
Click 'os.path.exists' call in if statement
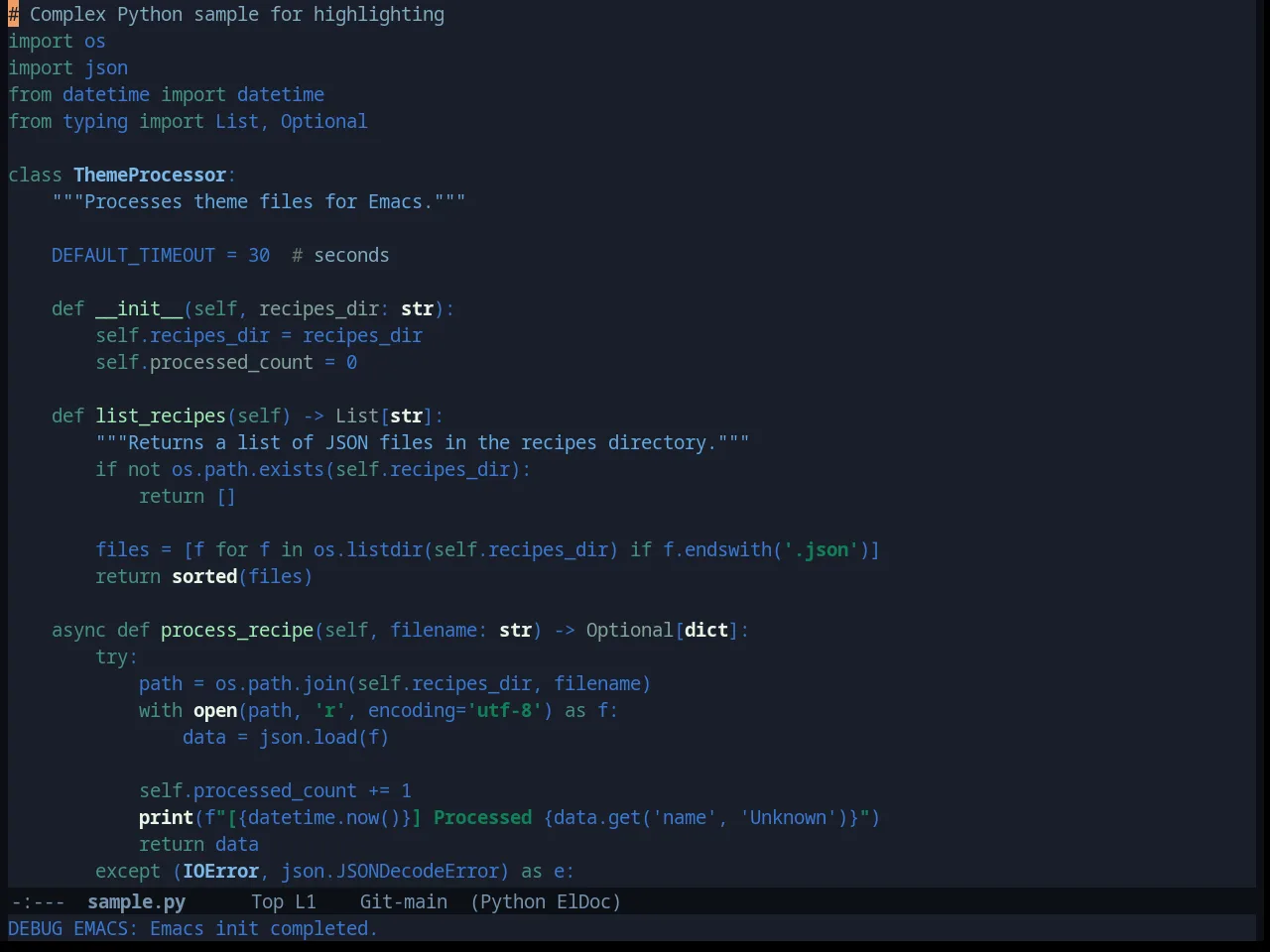(x=248, y=469)
